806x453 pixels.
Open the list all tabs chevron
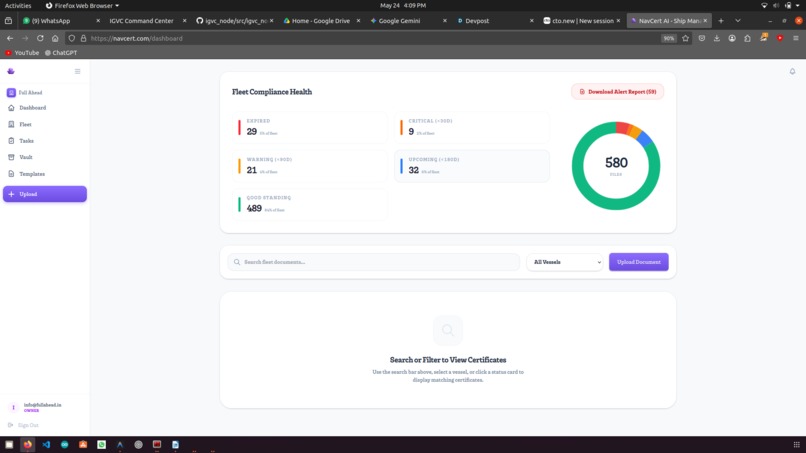(x=738, y=21)
